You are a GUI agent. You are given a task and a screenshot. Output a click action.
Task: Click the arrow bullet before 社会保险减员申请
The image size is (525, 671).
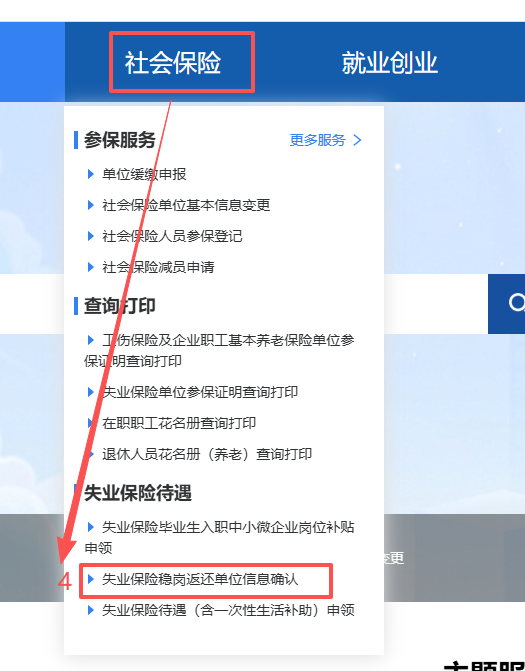pos(90,267)
